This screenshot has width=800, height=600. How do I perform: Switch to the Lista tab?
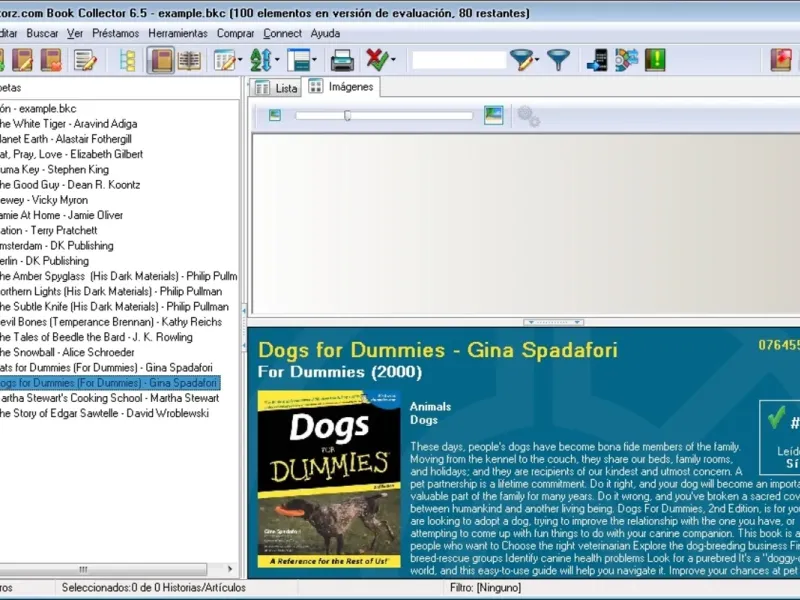(x=276, y=88)
